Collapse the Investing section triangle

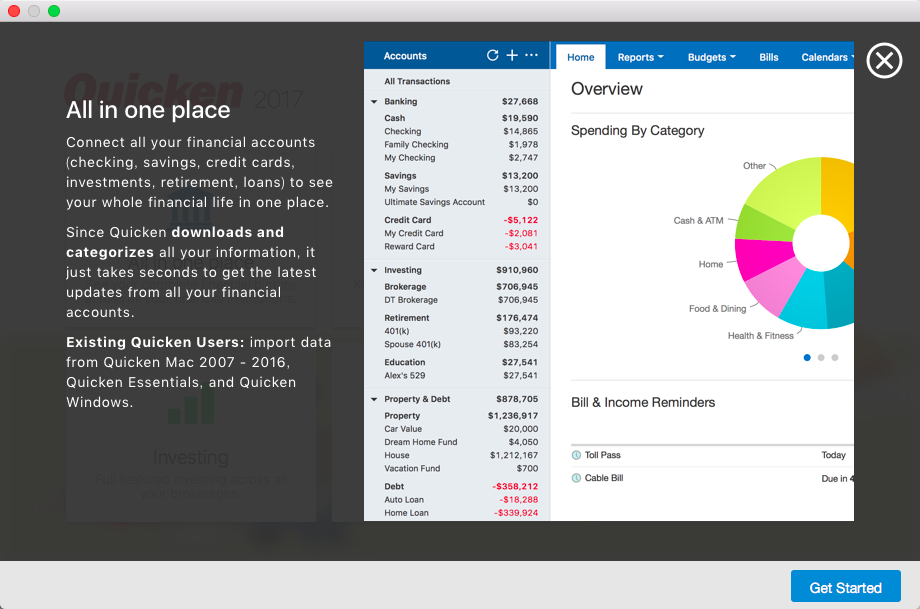point(374,270)
